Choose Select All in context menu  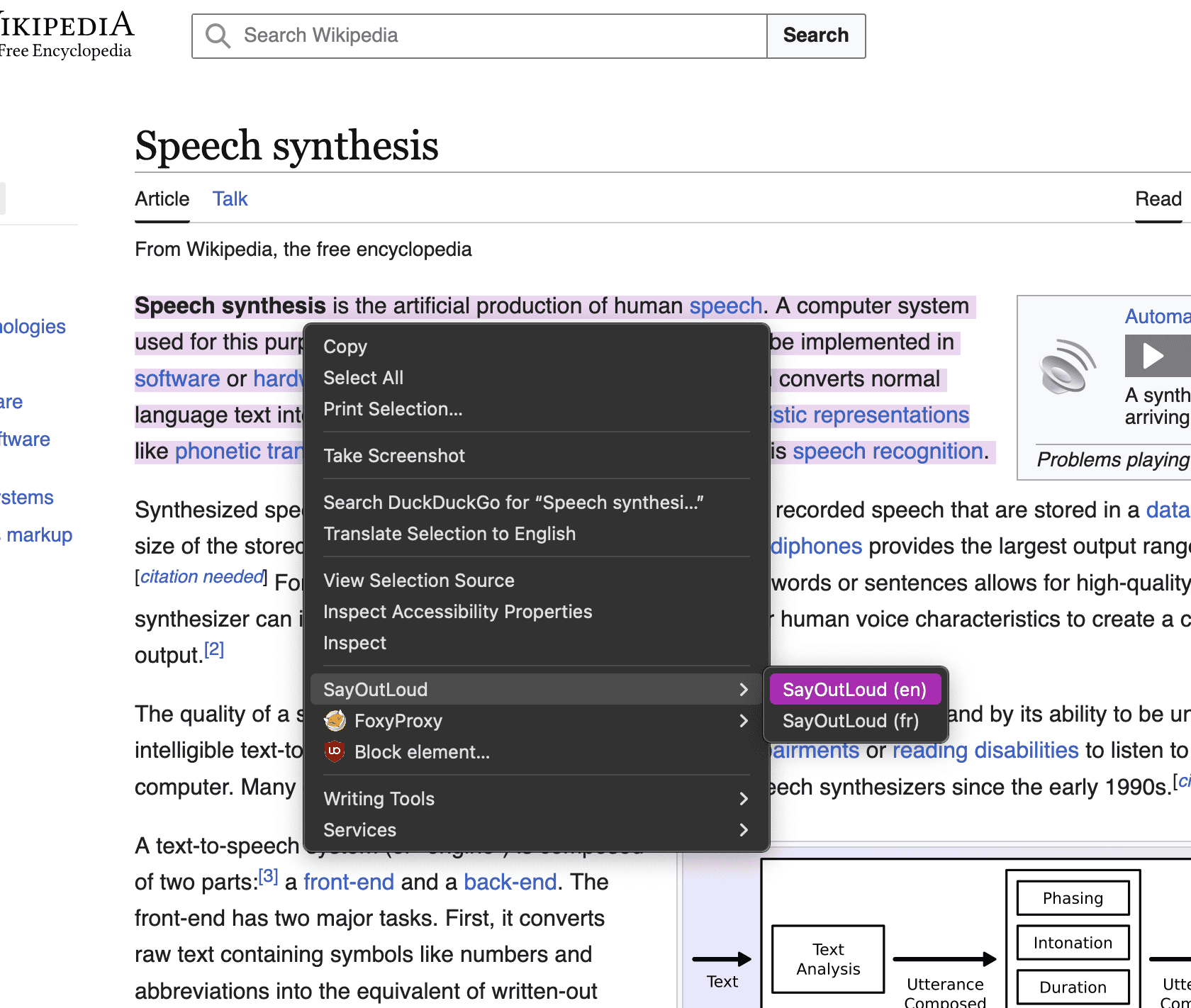tap(537, 378)
